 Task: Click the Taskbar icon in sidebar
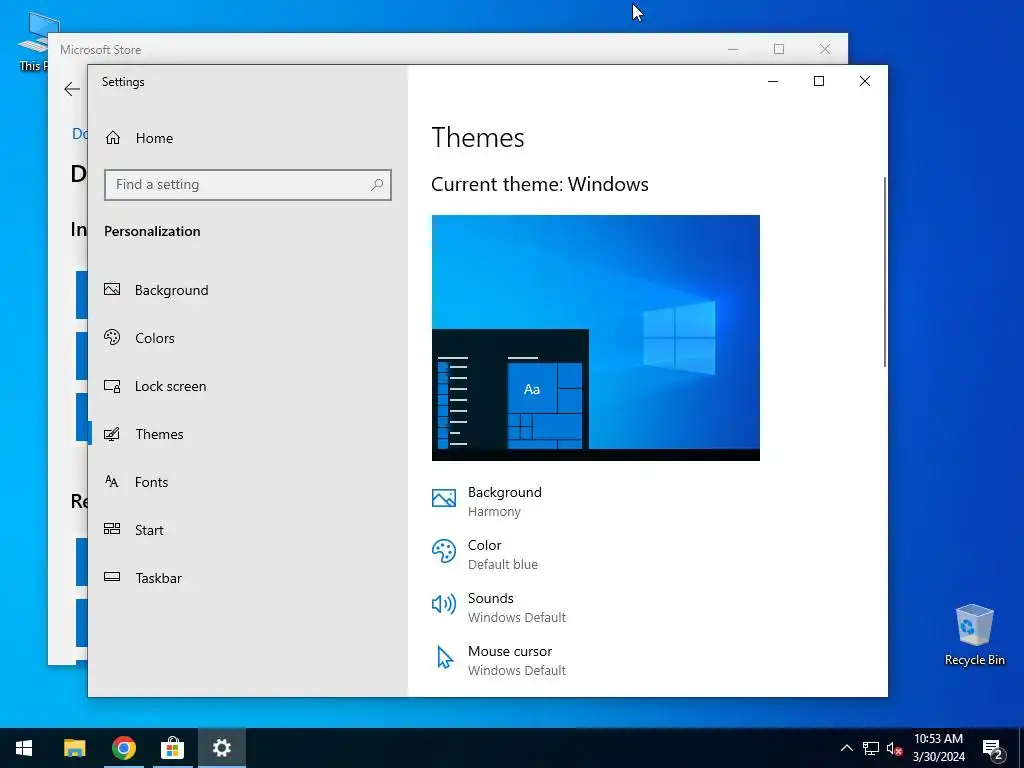(x=112, y=577)
